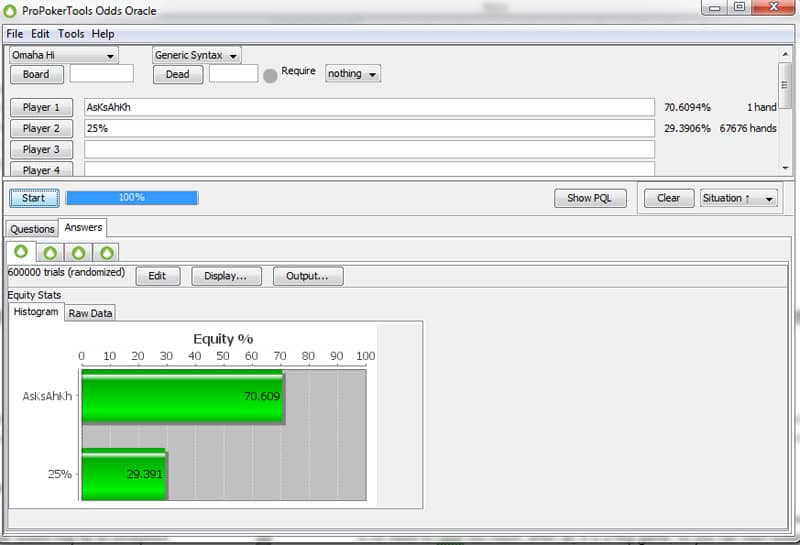The image size is (800, 545).
Task: Click the 1 hand count text
Action: (762, 107)
